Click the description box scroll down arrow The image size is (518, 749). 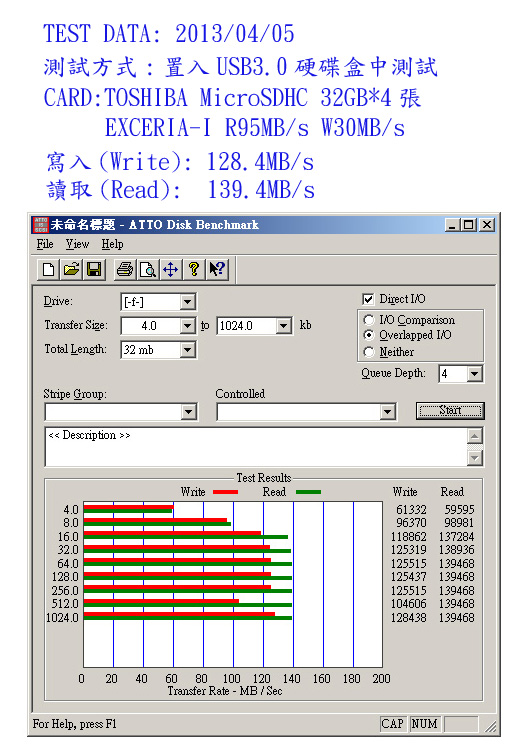click(x=475, y=458)
